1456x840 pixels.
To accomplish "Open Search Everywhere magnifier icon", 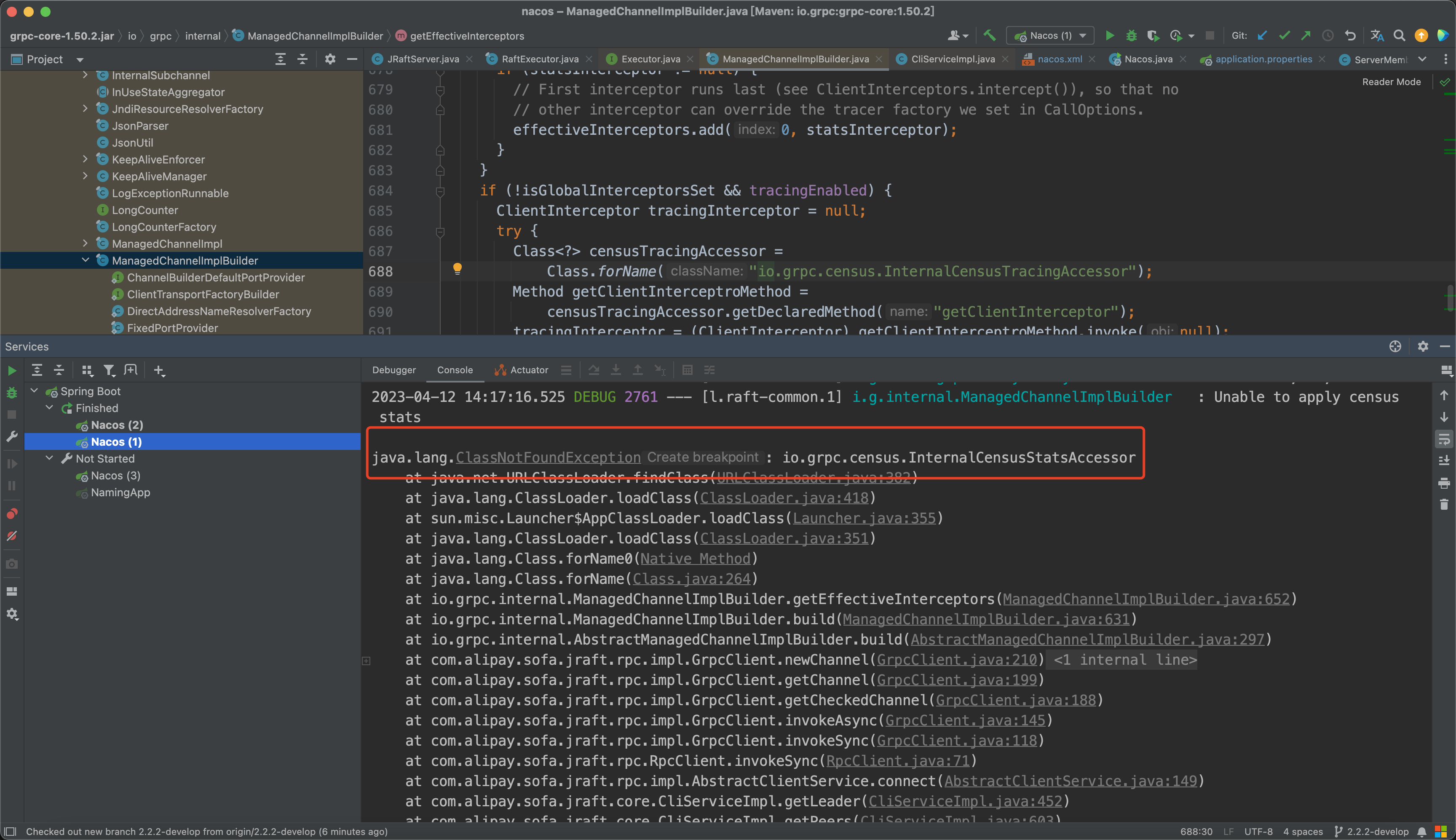I will tap(1399, 36).
